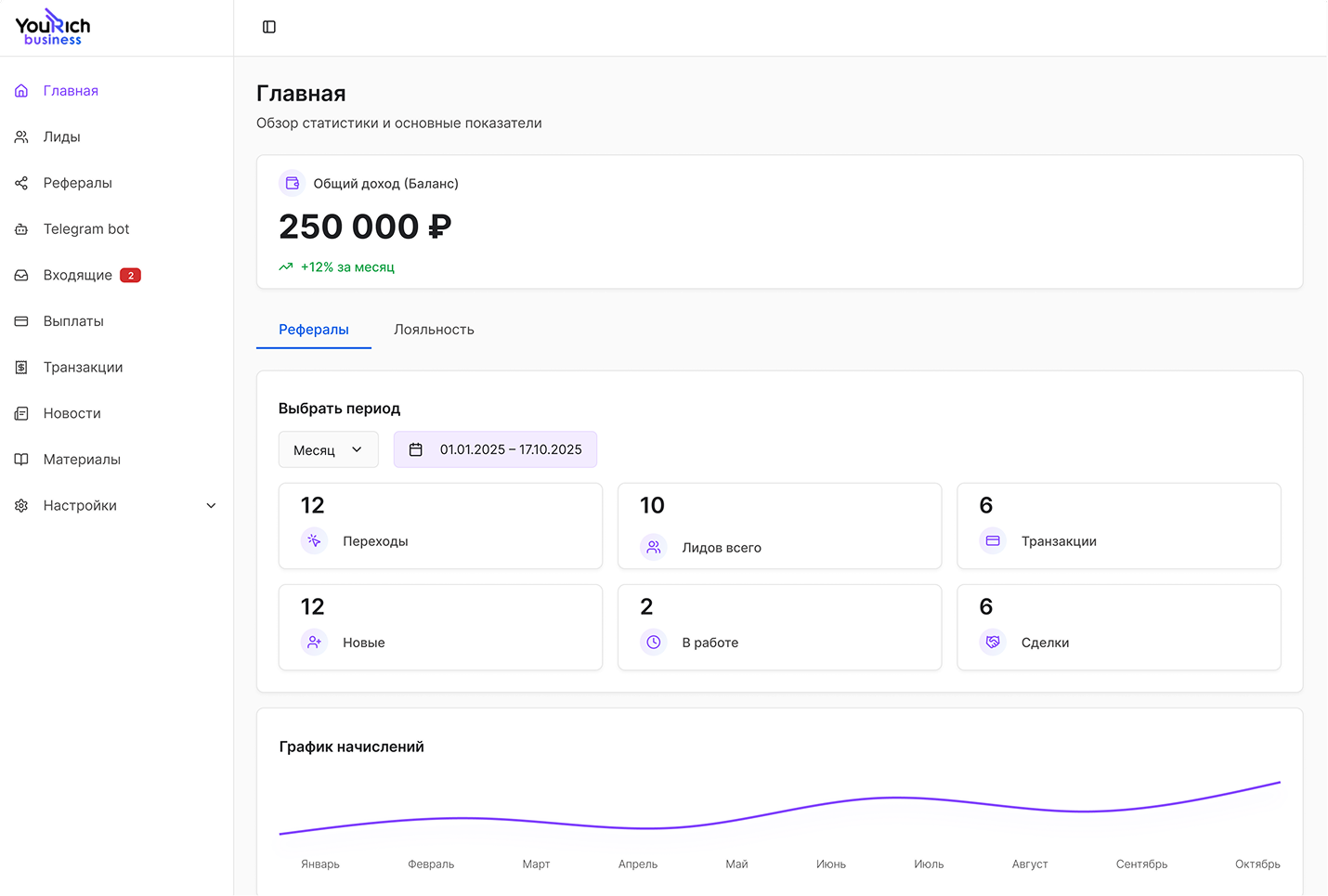Select the Рефералы tab
The width and height of the screenshot is (1328, 896).
(314, 330)
